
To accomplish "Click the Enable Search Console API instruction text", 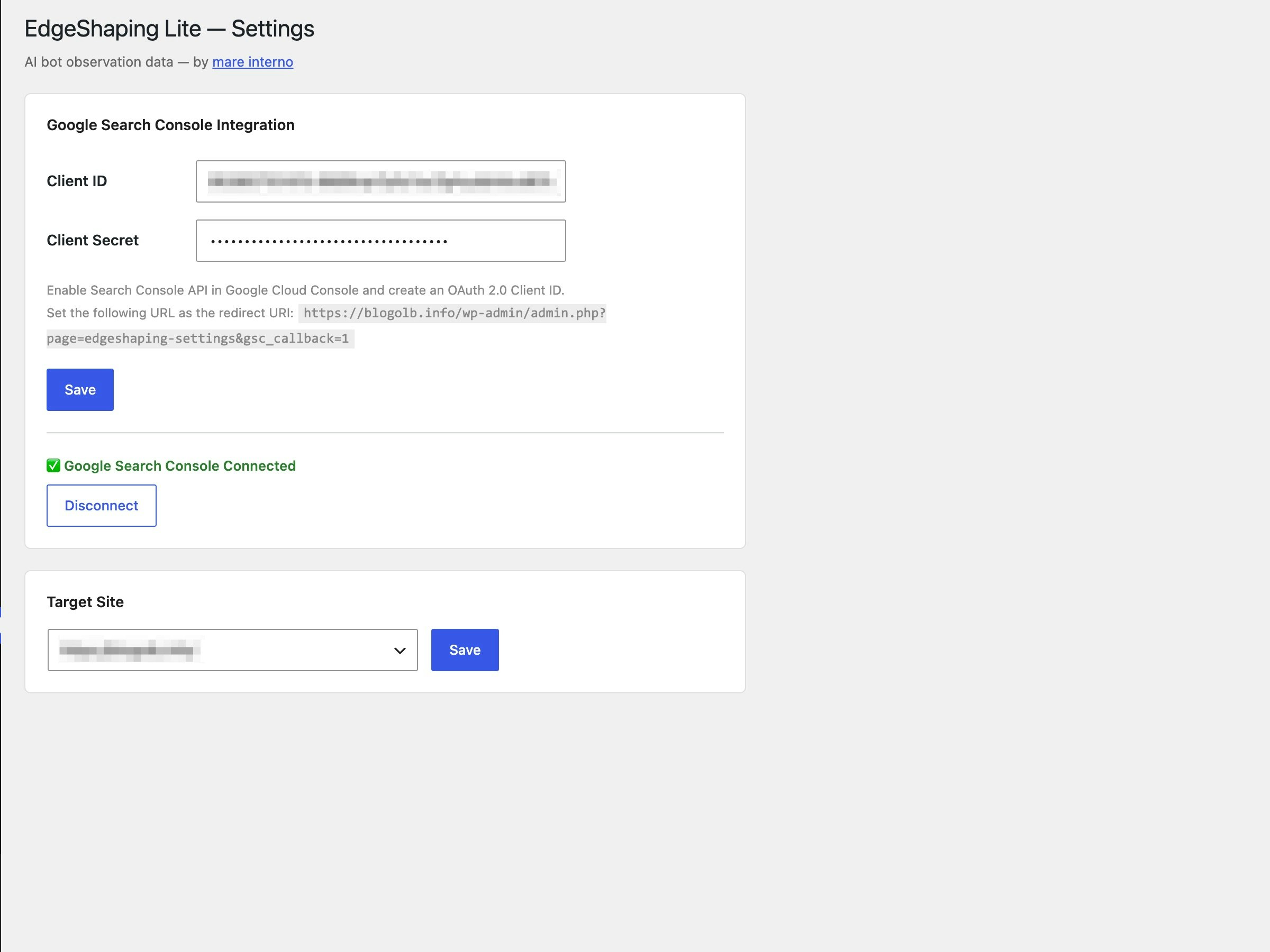I will point(305,290).
